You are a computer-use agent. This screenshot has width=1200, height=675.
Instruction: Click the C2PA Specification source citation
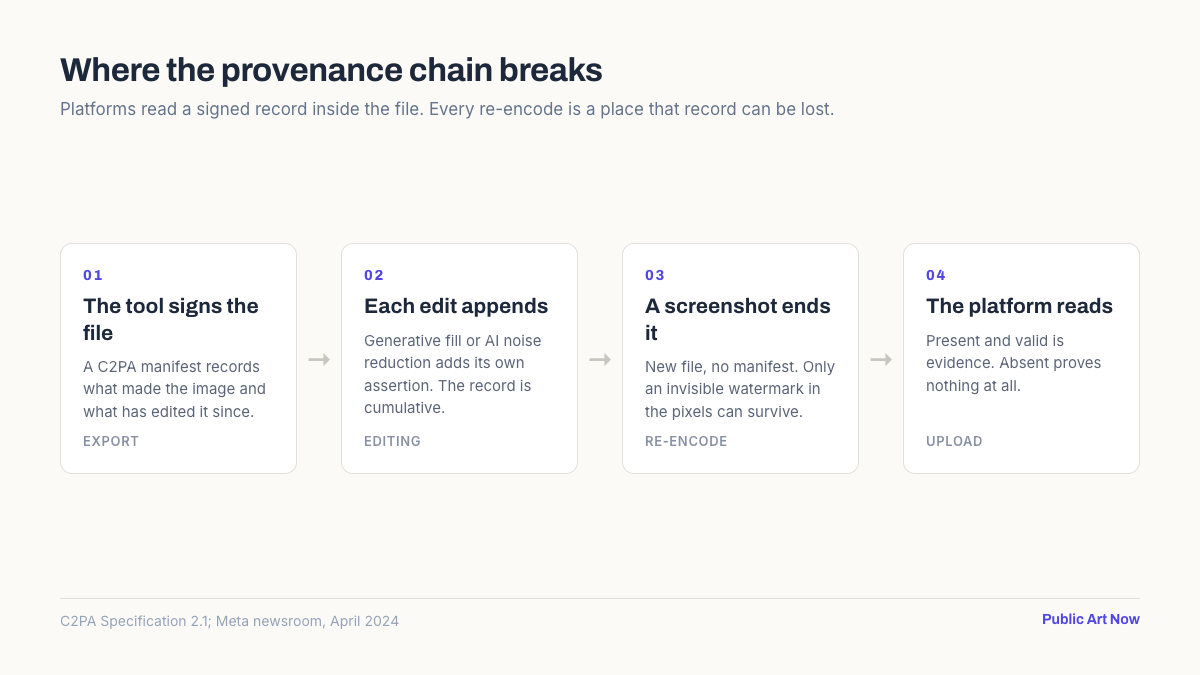229,621
